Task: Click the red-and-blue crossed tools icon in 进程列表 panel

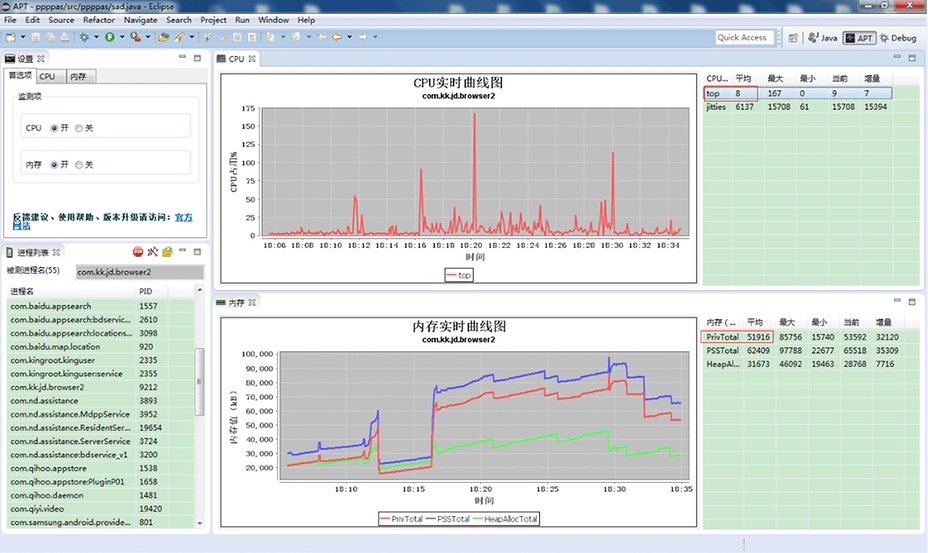Action: pos(153,252)
